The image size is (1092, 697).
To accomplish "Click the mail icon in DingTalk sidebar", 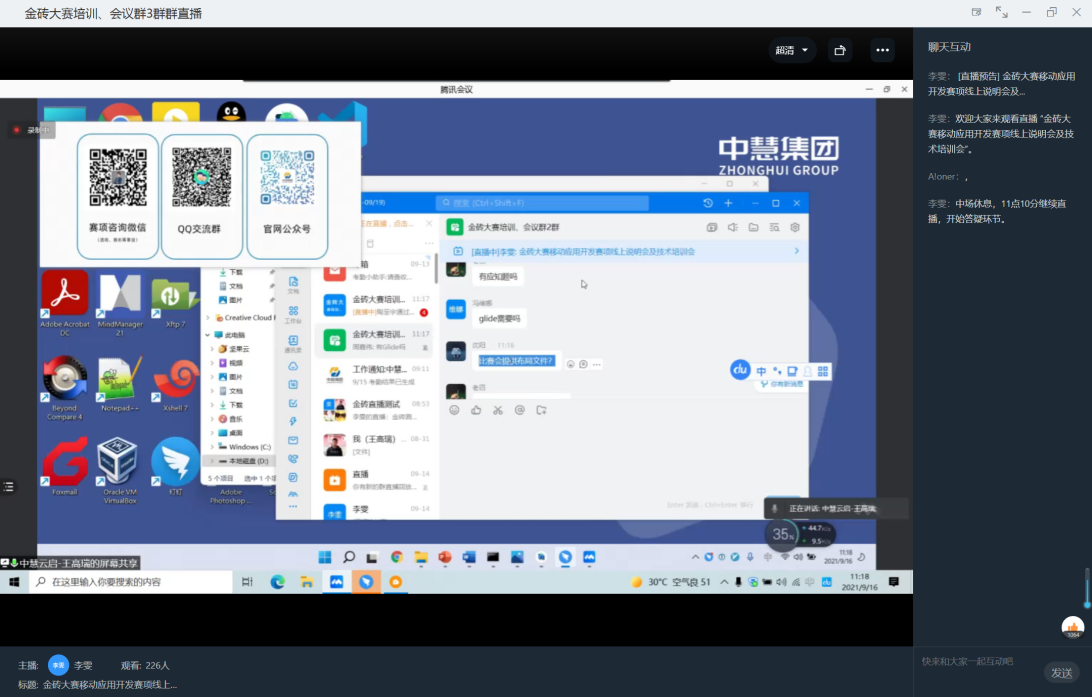I will coord(293,440).
